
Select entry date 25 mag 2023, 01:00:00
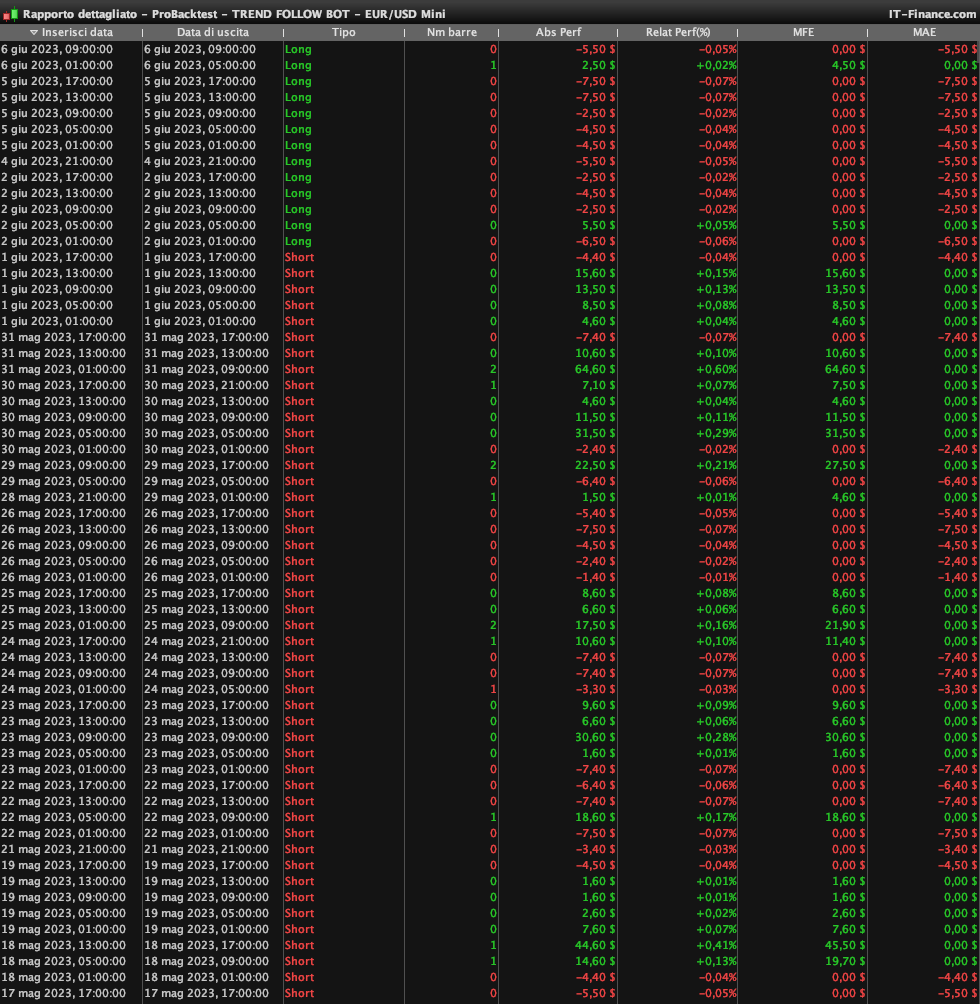[x=63, y=626]
